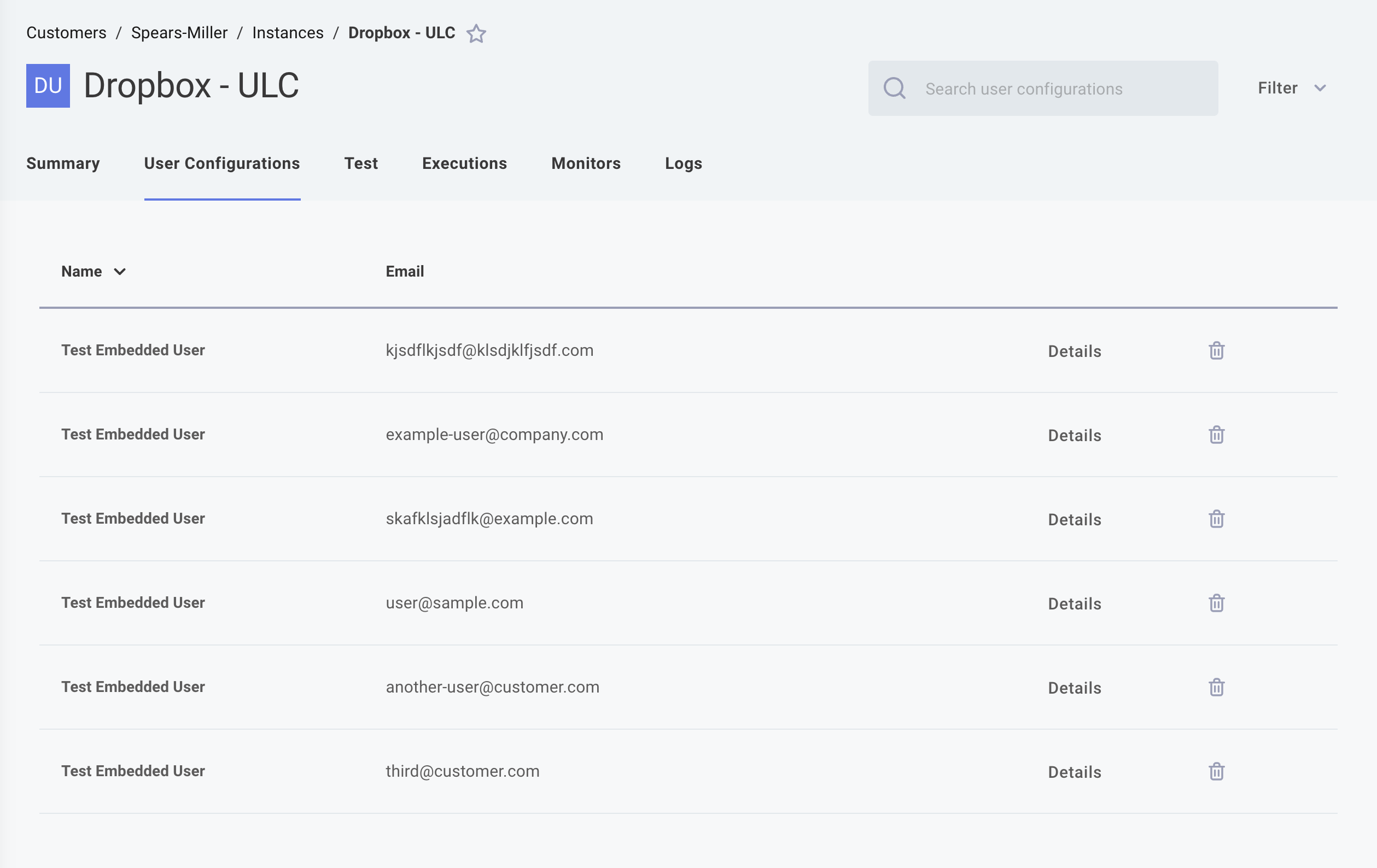
Task: Navigate to Spears-Miller via breadcrumb
Action: click(x=179, y=33)
